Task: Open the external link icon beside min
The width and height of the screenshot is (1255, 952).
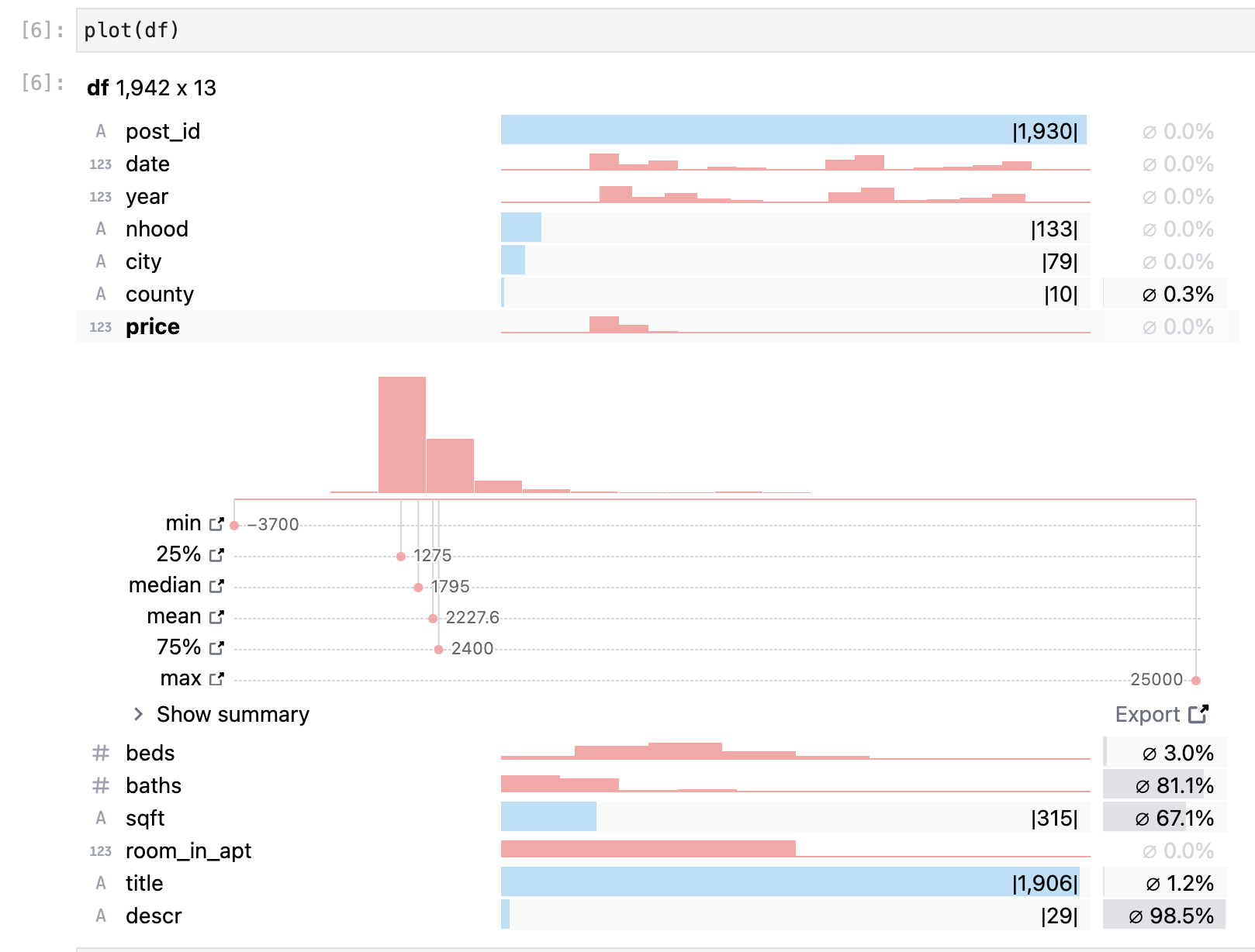Action: point(216,523)
